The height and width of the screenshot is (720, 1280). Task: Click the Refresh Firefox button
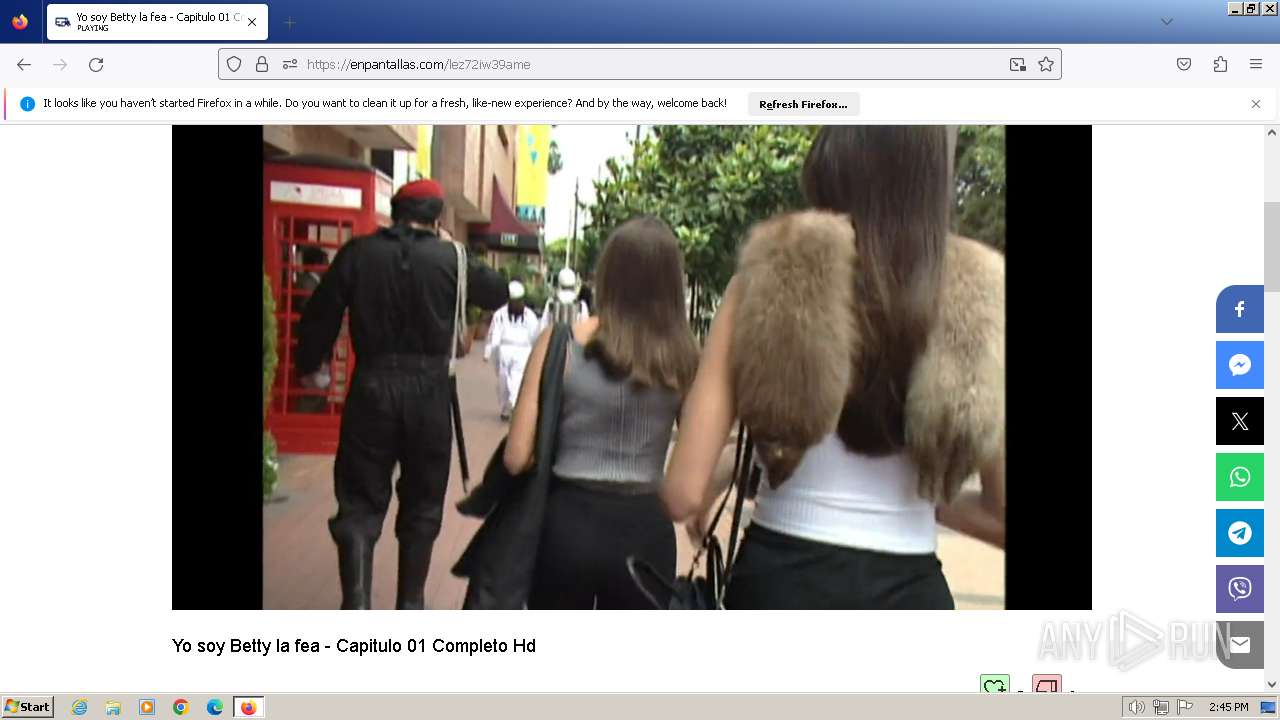point(803,104)
